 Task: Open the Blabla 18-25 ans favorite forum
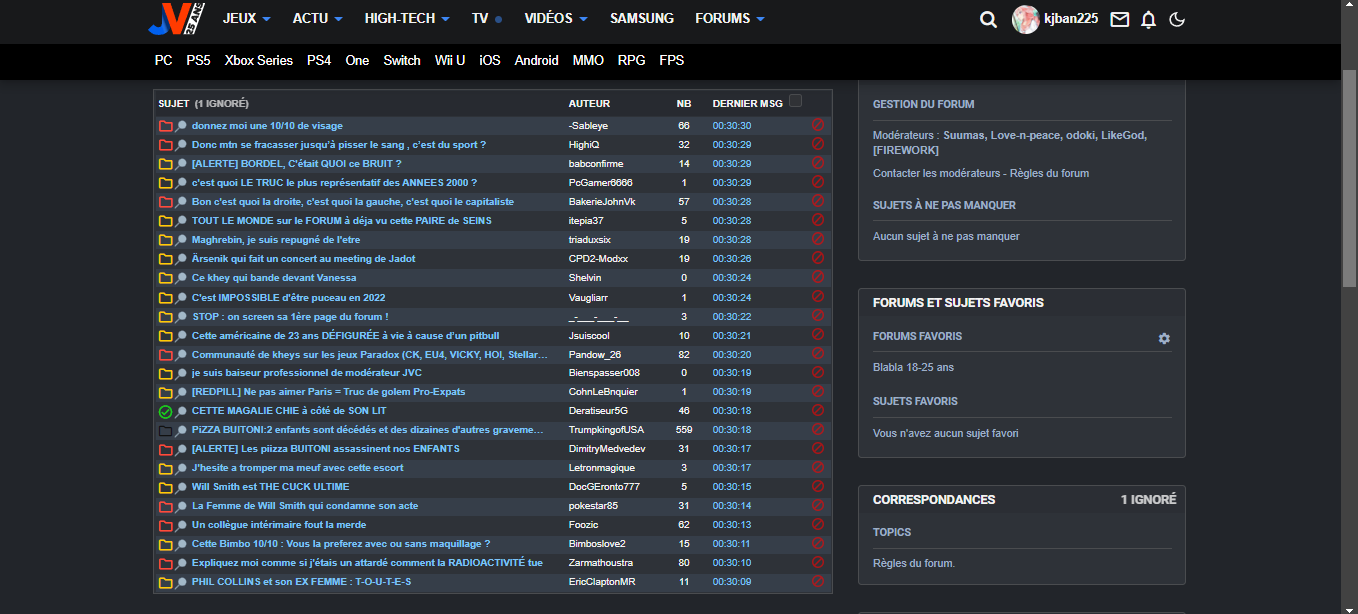click(x=913, y=367)
